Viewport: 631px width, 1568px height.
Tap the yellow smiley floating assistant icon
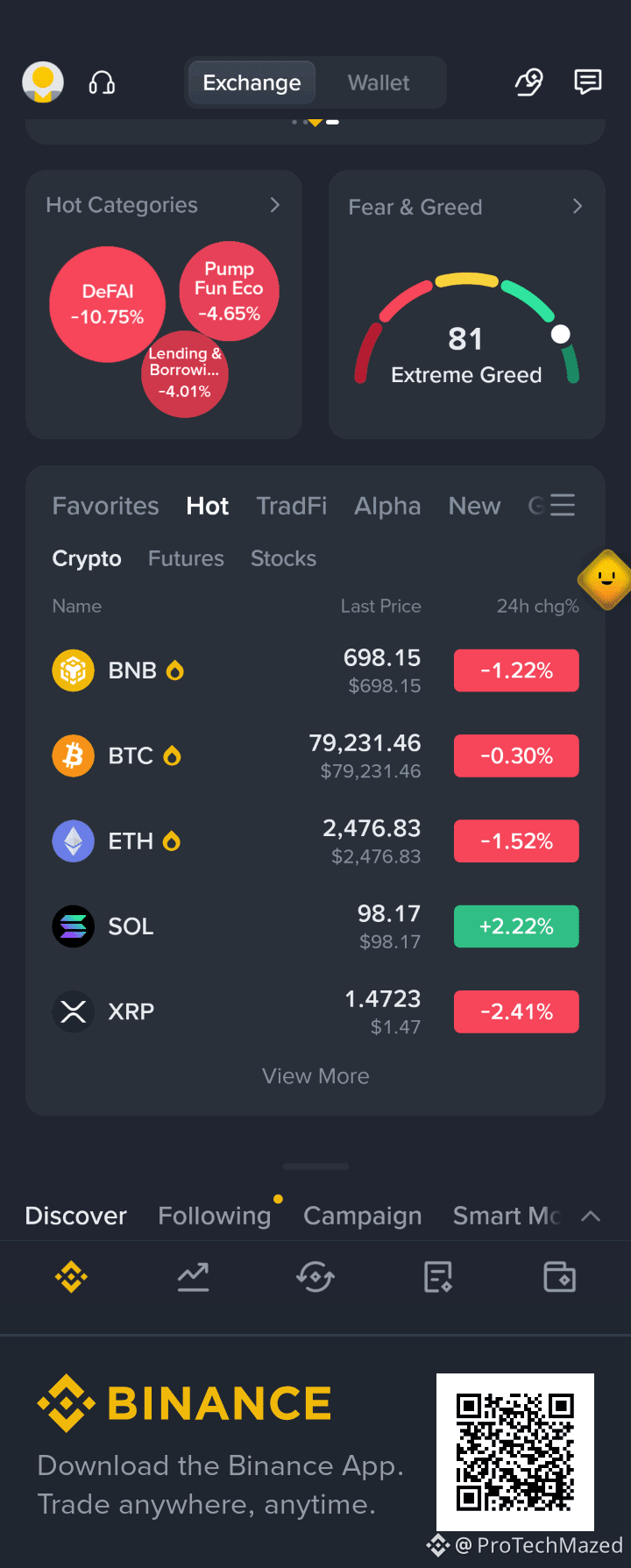pos(606,579)
